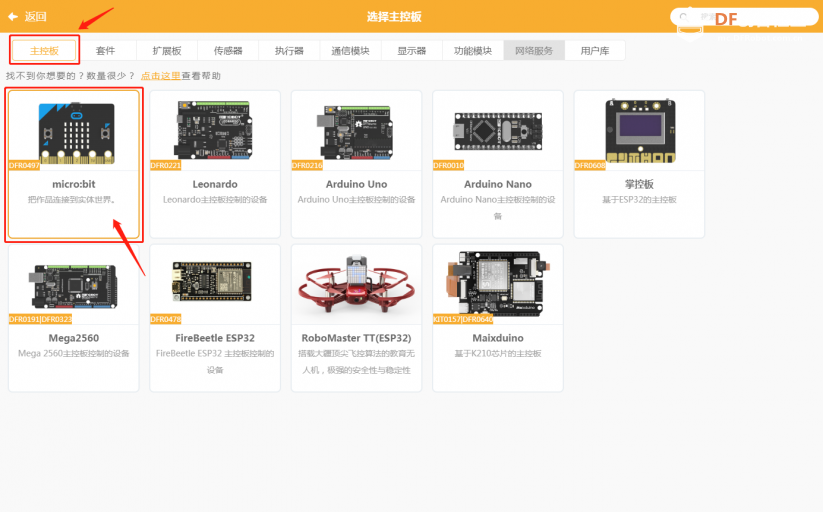
Task: Select the 通信模块 tab
Action: [350, 51]
